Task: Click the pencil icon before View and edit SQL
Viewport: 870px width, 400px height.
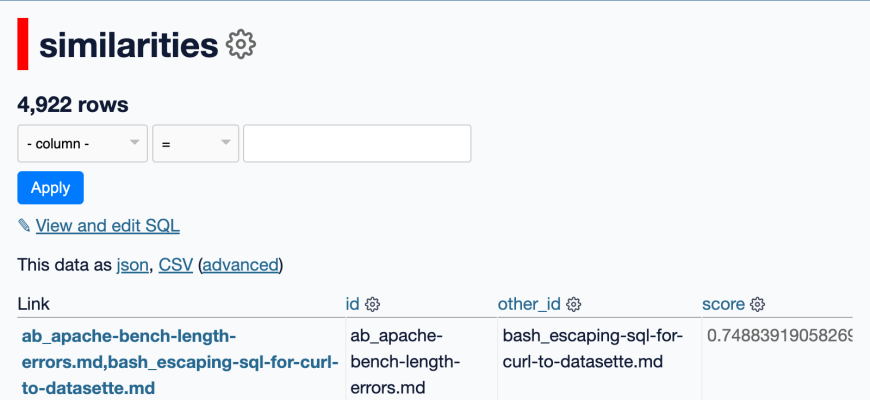Action: [x=24, y=226]
